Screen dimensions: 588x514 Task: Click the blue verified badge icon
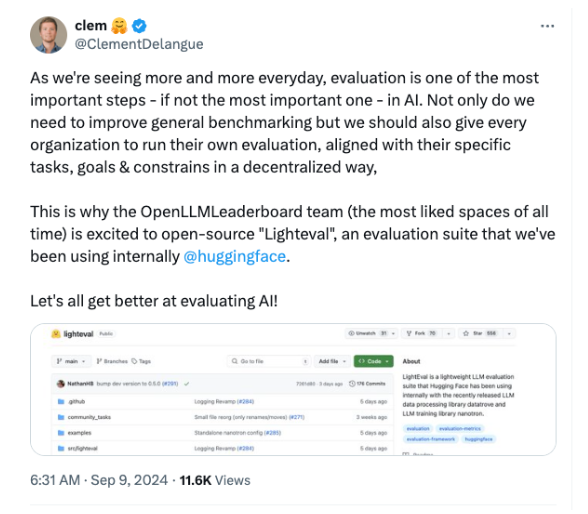[139, 26]
